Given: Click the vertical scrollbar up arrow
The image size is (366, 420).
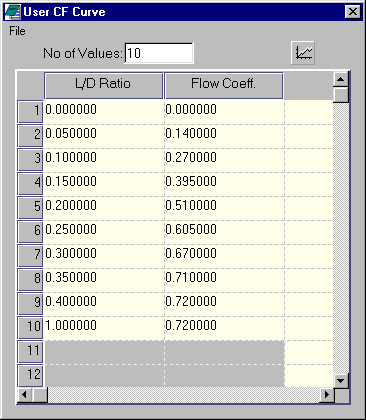Looking at the screenshot, I should 340,79.
